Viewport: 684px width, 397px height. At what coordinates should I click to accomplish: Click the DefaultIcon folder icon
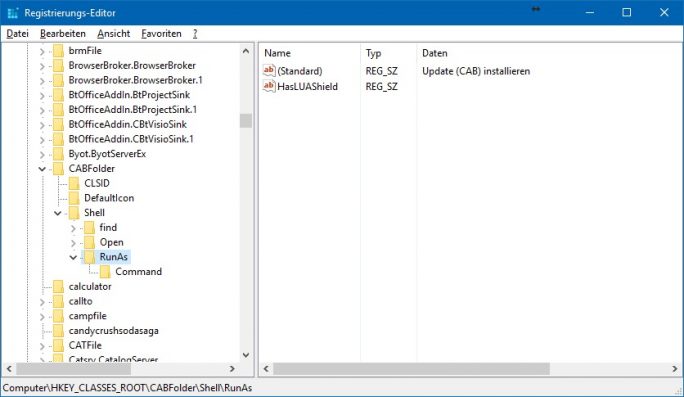74,198
